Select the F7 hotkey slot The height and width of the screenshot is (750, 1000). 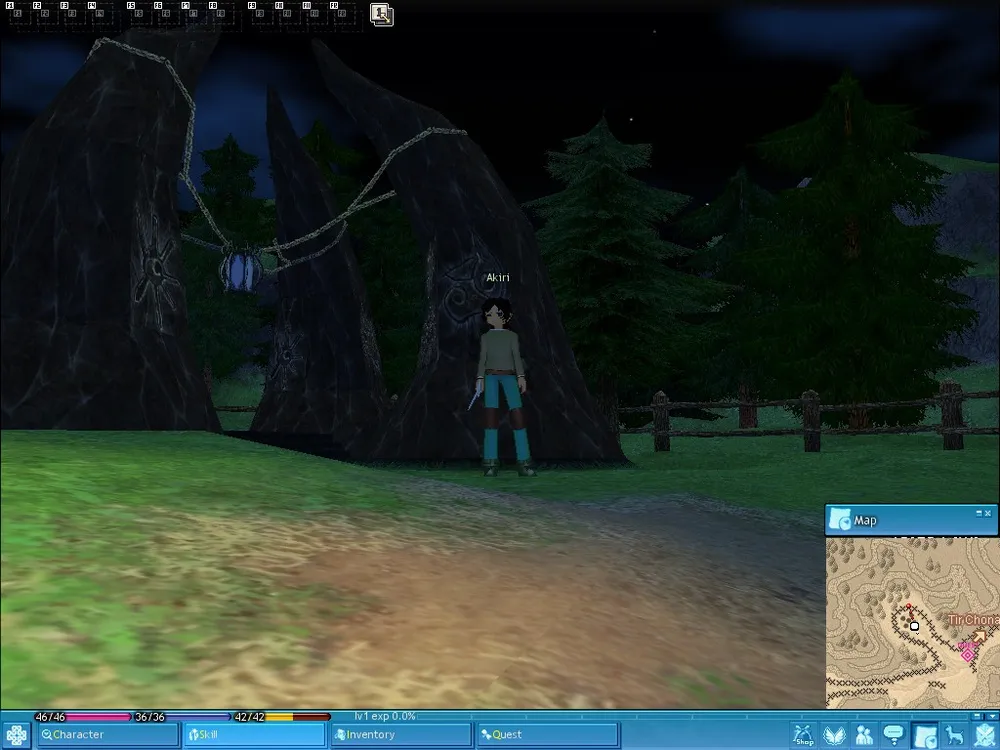tap(195, 14)
